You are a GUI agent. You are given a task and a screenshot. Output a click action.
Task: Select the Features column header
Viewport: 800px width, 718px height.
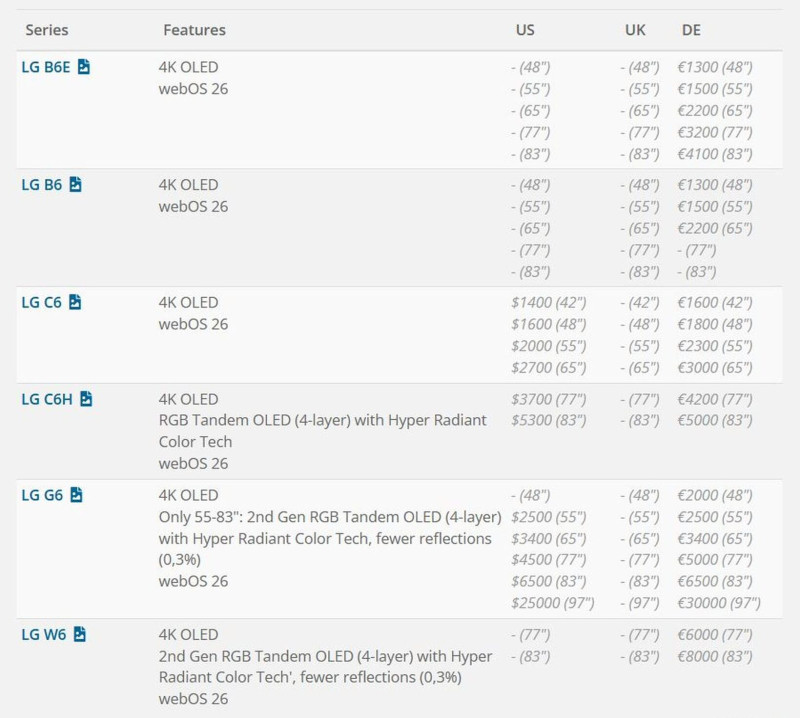tap(194, 30)
